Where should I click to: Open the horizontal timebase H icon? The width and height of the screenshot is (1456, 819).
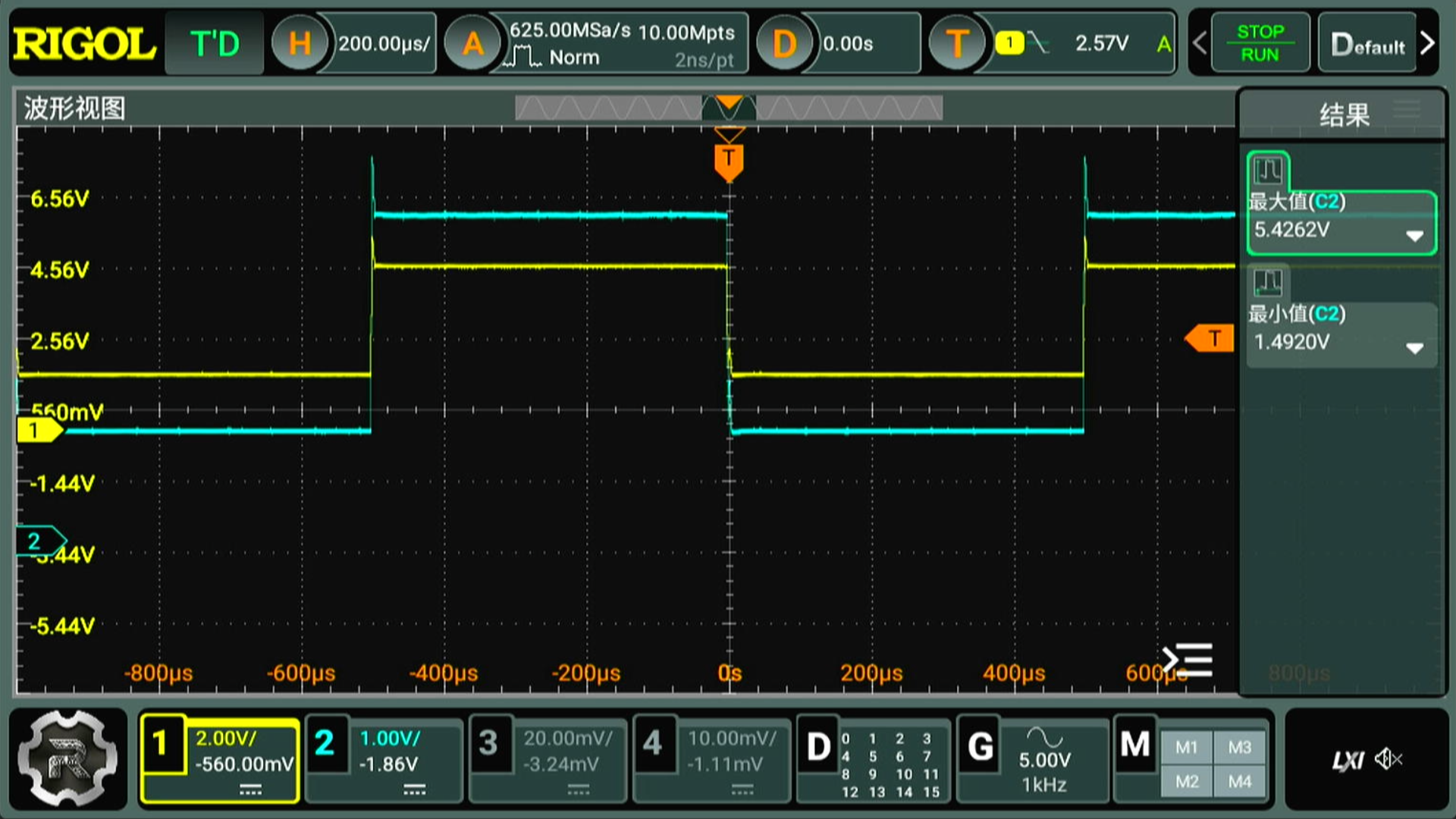[299, 43]
